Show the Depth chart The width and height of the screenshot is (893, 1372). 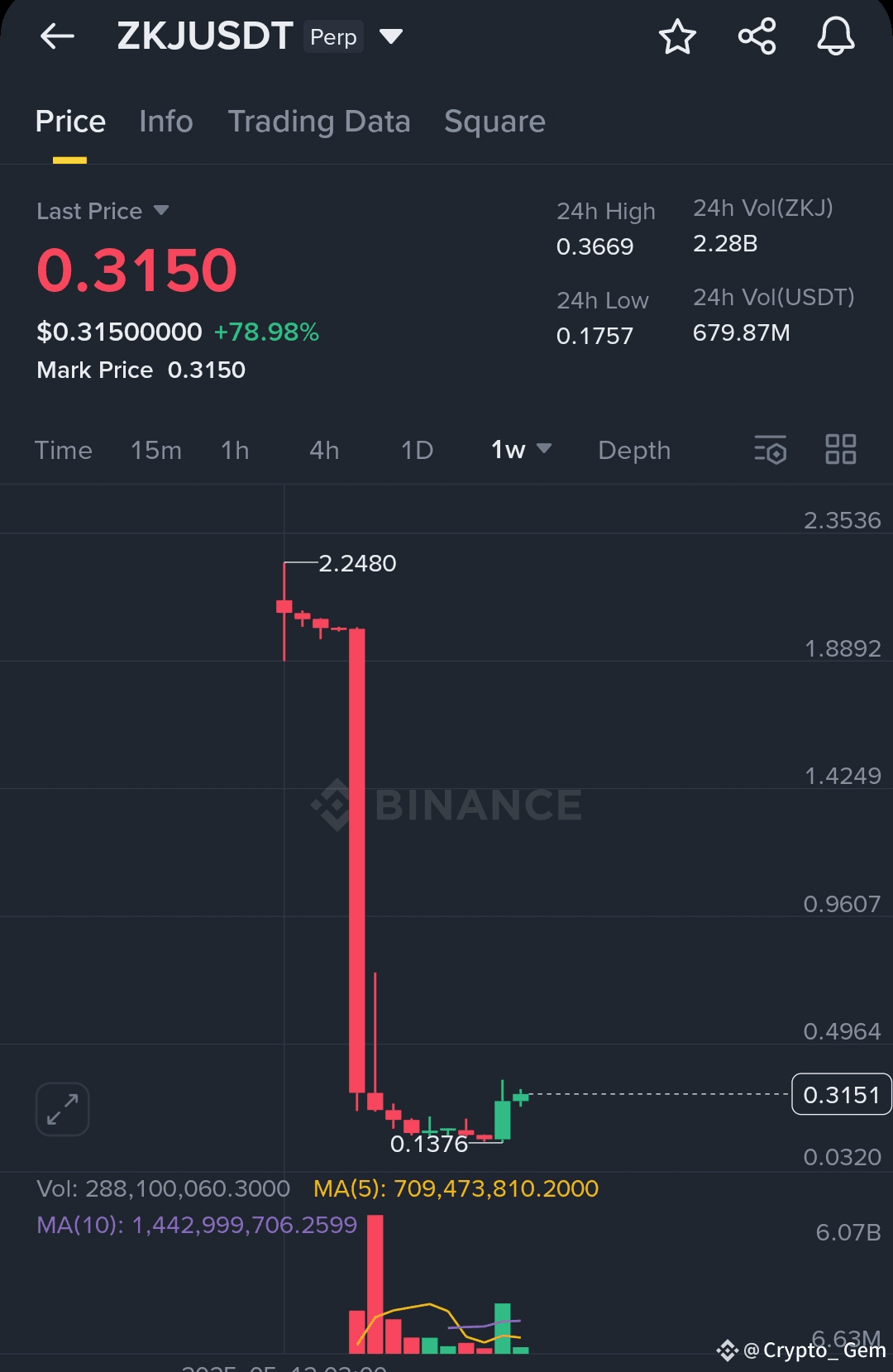(634, 450)
